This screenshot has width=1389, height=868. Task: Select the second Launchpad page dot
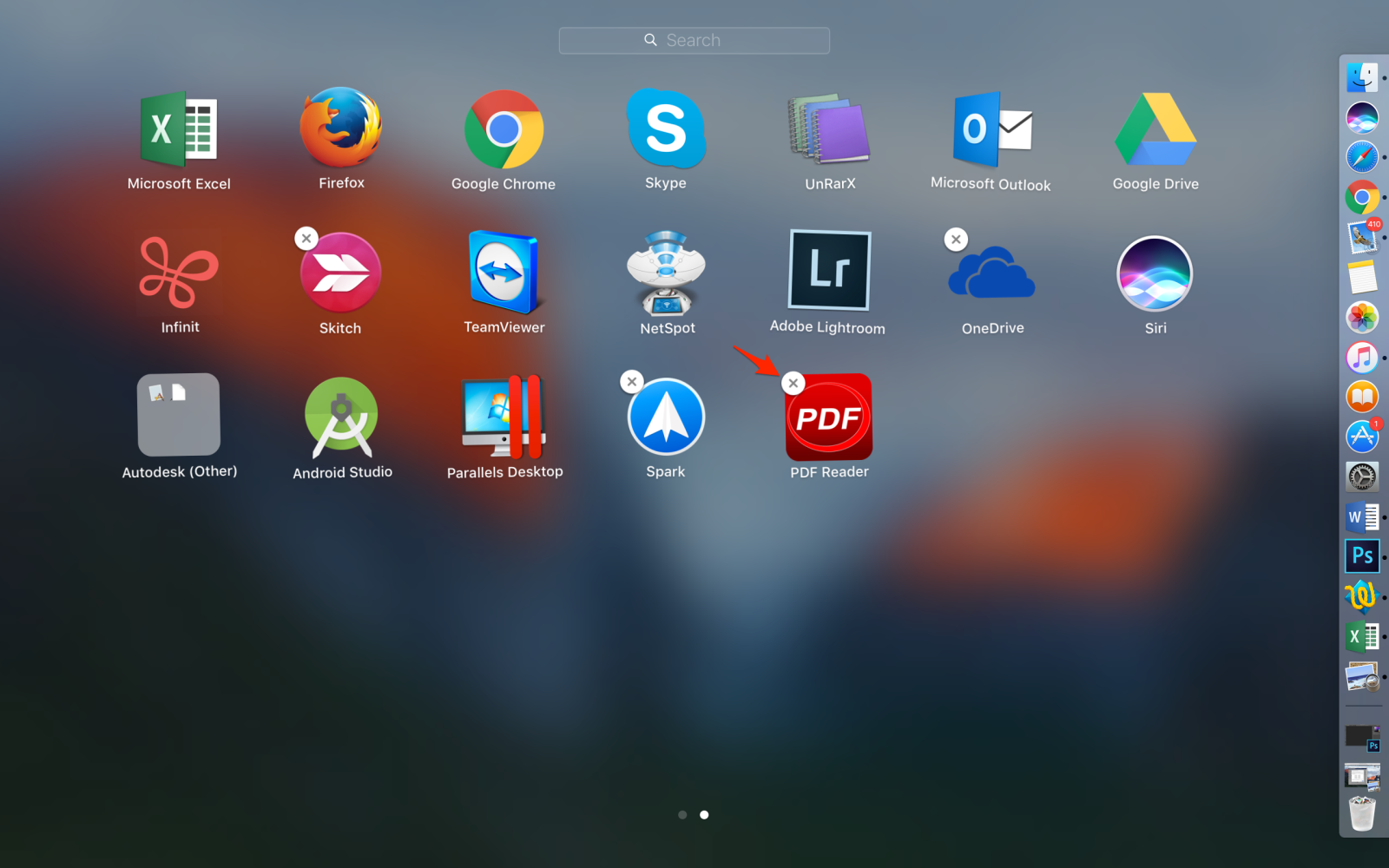[x=704, y=815]
